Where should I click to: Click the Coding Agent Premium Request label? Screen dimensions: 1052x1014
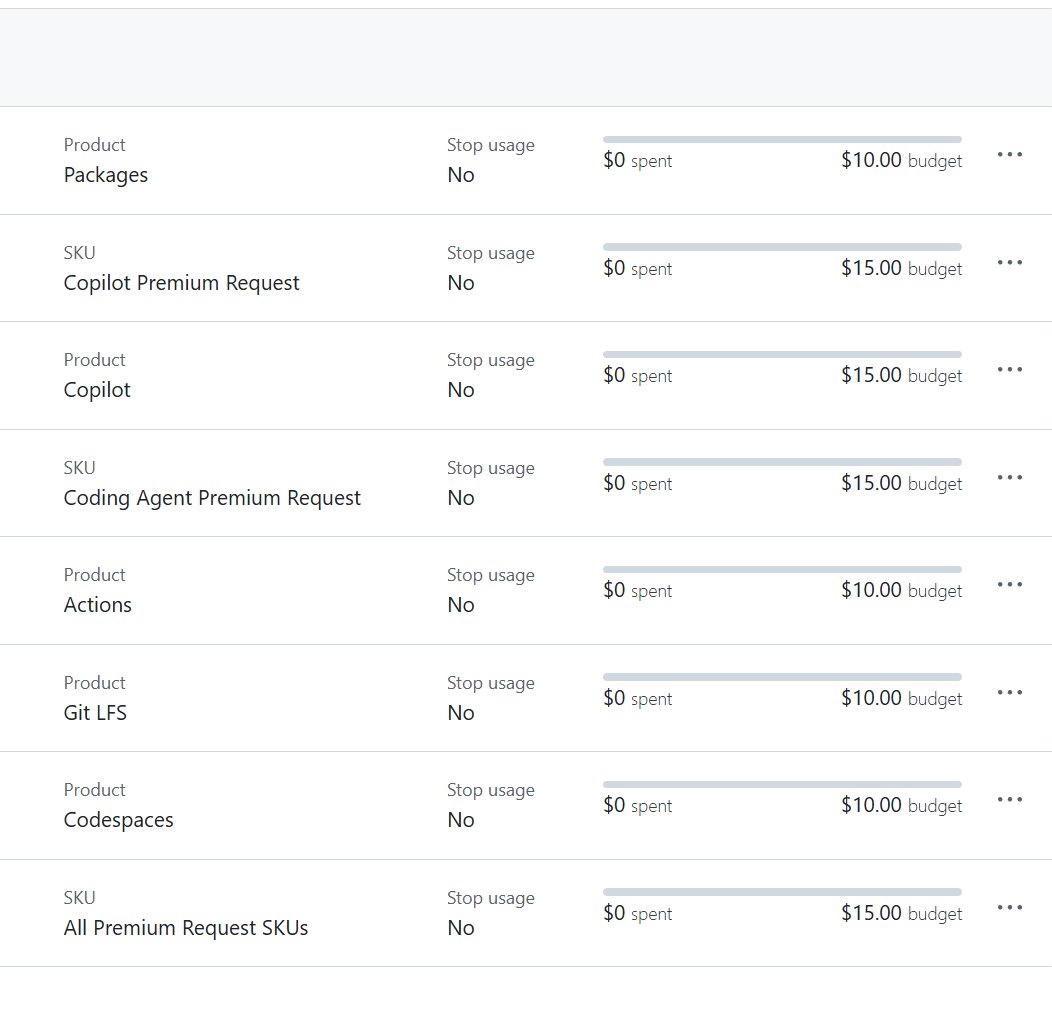(x=212, y=498)
